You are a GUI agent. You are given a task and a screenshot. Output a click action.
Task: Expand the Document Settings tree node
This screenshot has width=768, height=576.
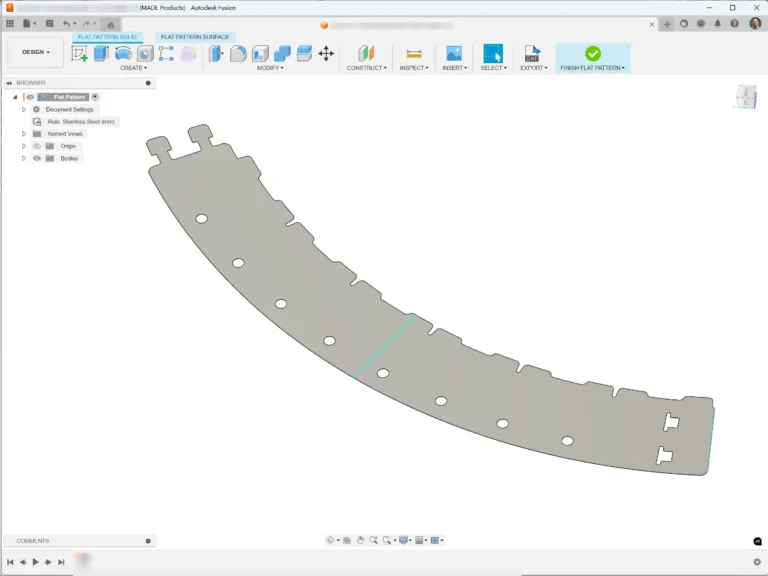click(24, 109)
